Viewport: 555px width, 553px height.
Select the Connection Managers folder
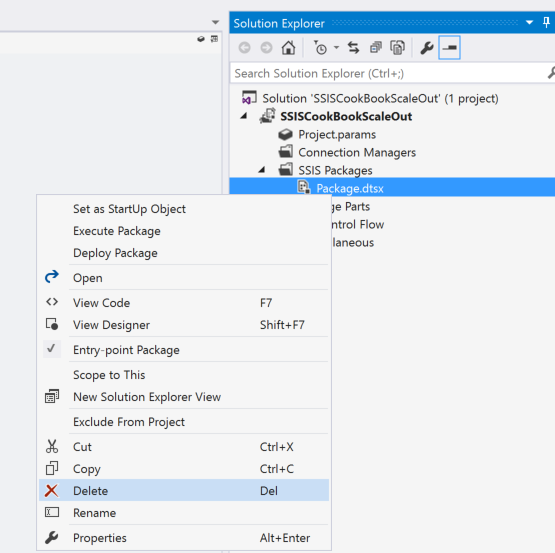point(357,153)
